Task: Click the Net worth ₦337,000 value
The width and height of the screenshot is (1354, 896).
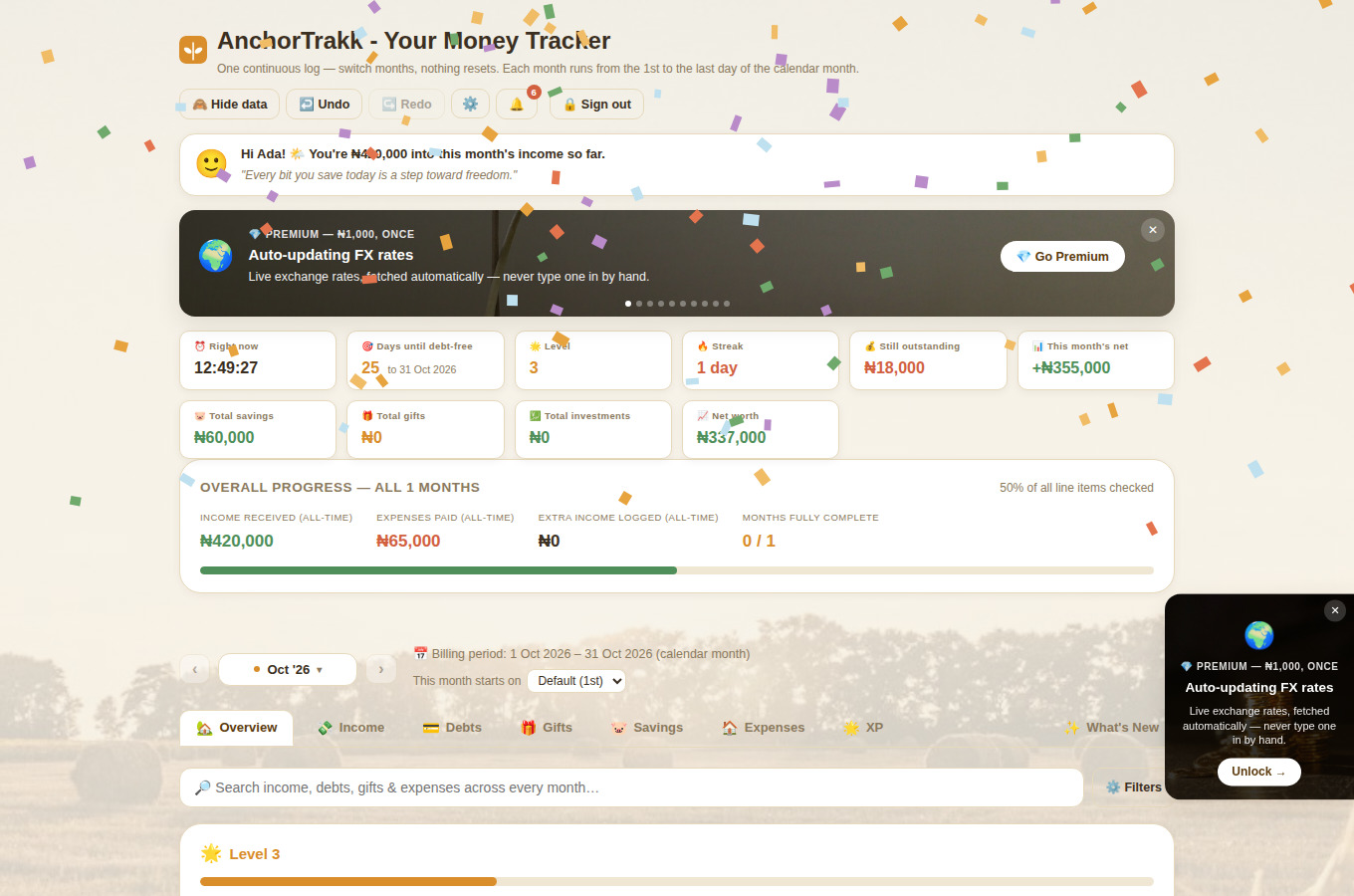Action: tap(732, 437)
